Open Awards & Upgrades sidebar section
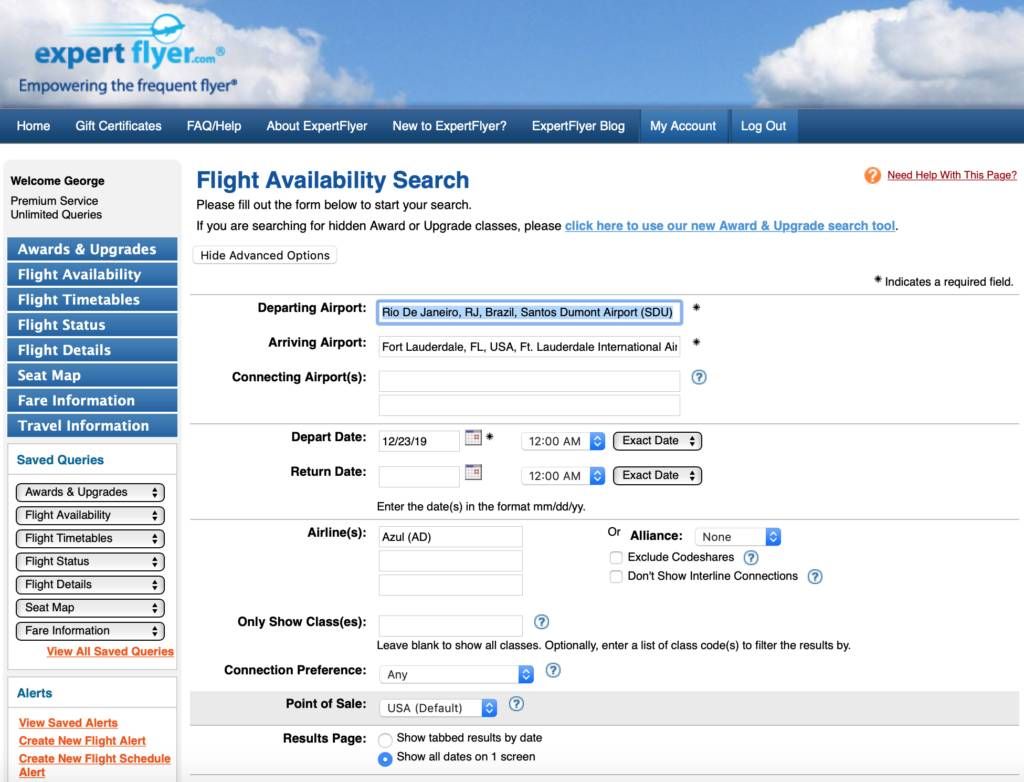This screenshot has width=1024, height=782. (x=92, y=249)
